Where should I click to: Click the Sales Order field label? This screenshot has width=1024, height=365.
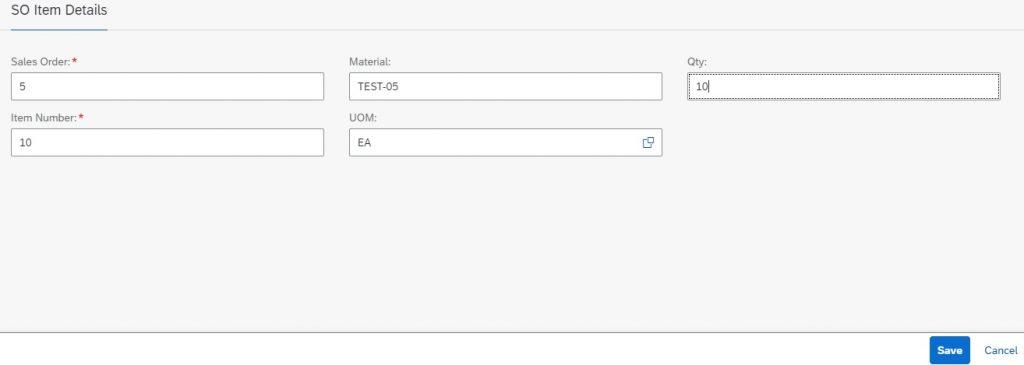click(x=40, y=61)
